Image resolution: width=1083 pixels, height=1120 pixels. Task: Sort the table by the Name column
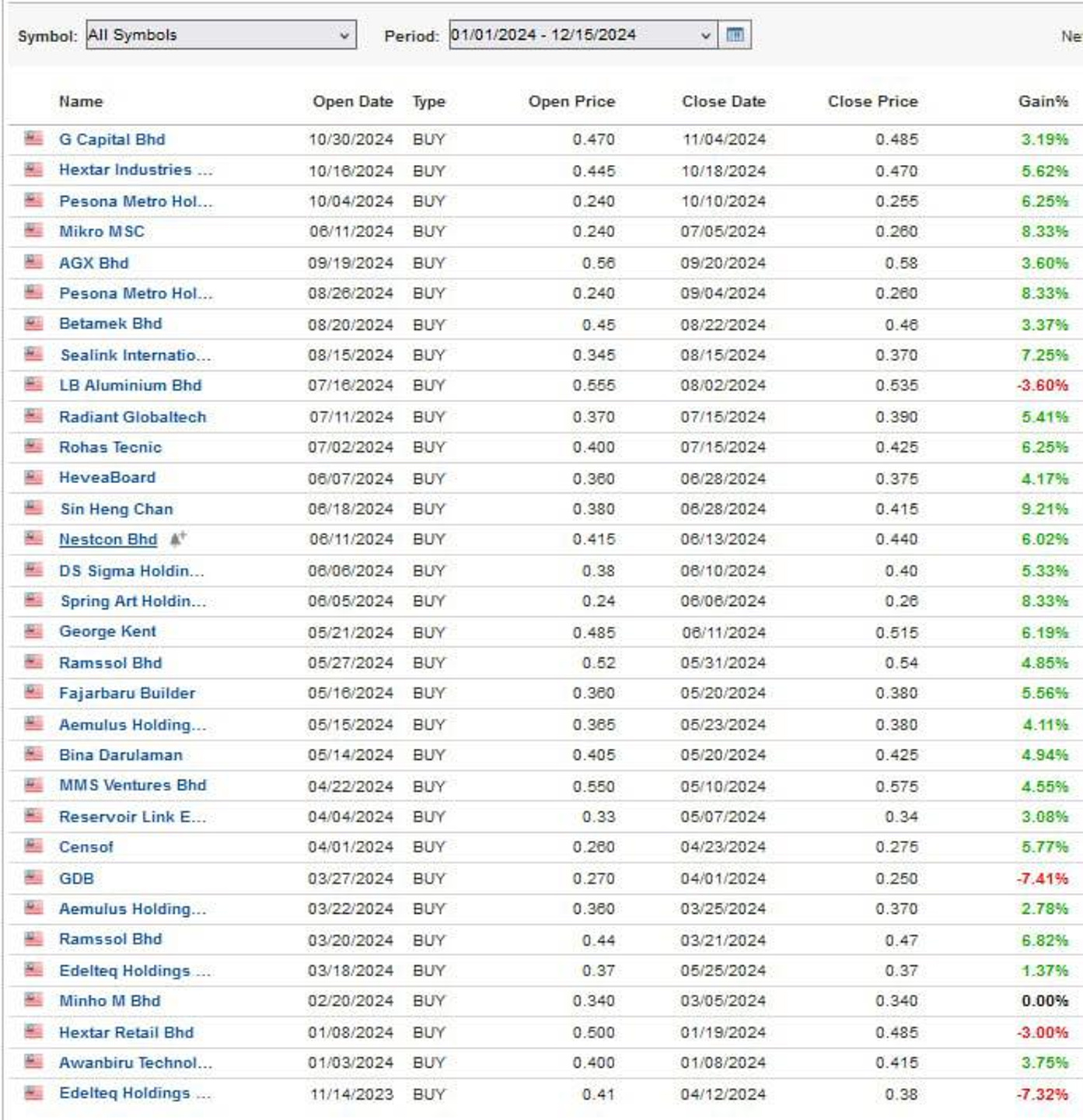click(x=81, y=101)
